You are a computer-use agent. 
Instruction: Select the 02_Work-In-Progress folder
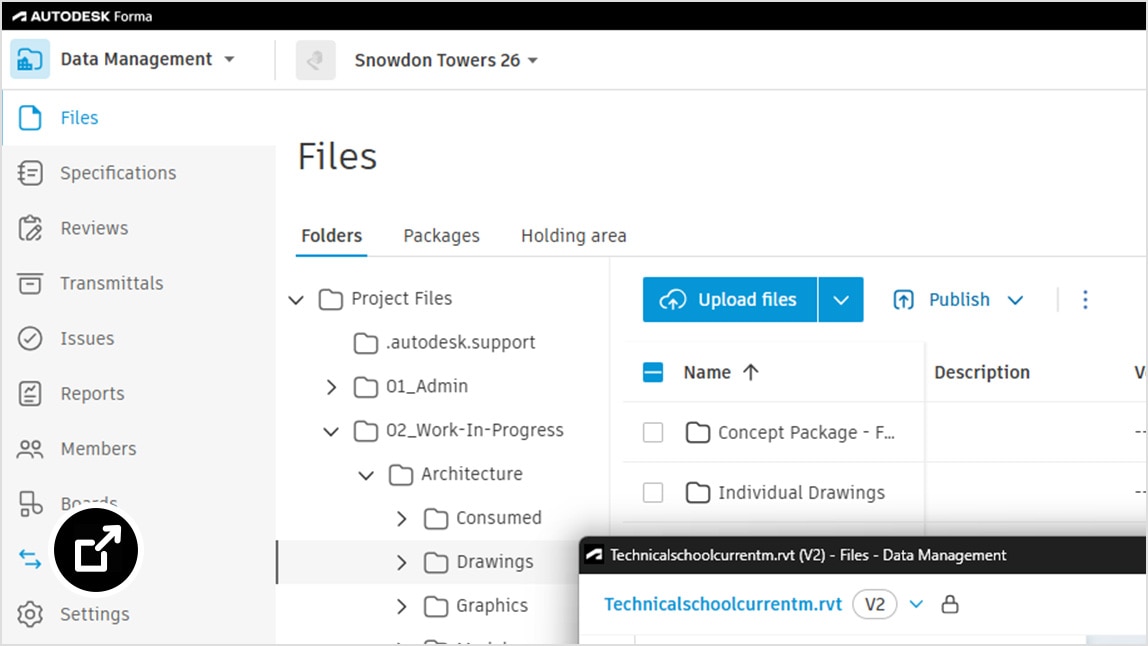point(475,430)
